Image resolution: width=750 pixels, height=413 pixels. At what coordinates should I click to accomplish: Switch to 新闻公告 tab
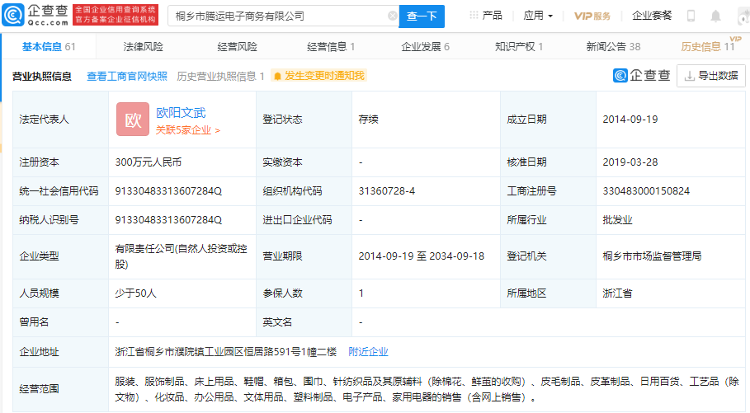613,46
